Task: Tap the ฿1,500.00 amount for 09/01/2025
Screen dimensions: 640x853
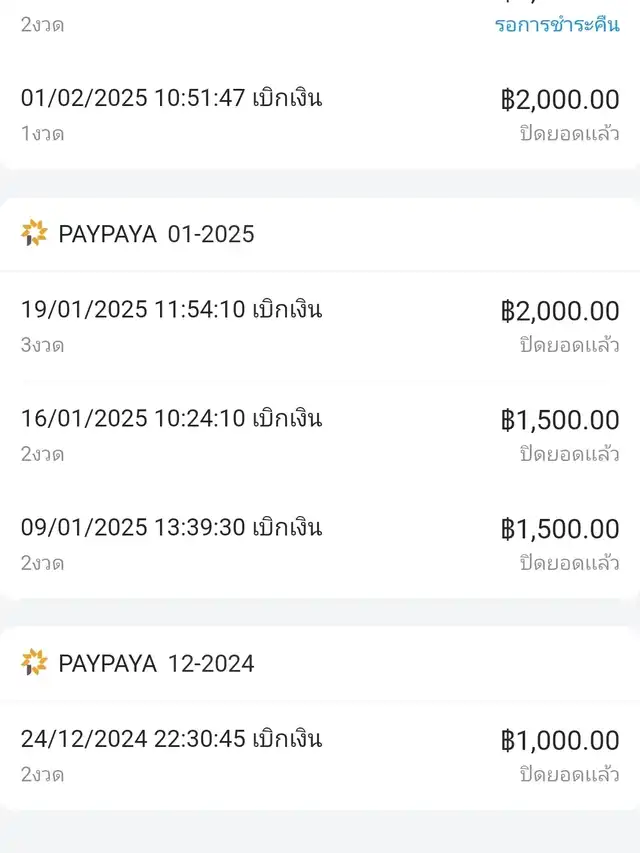Action: (x=560, y=528)
